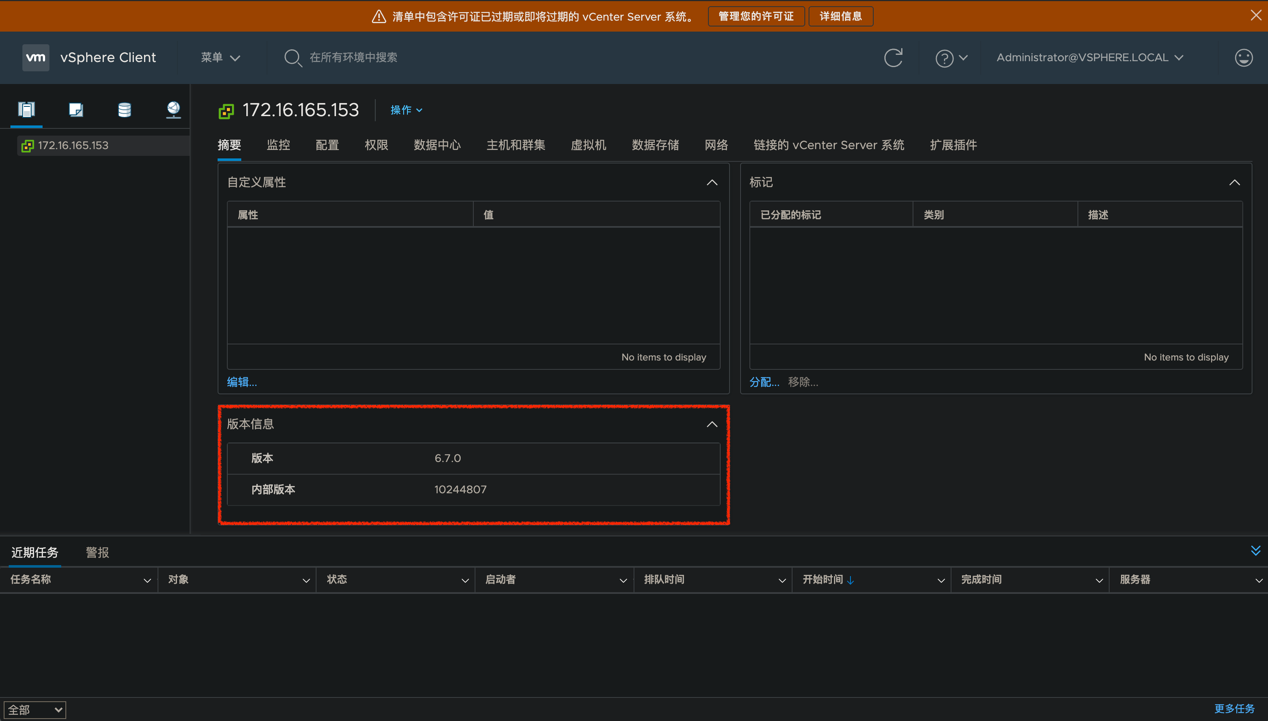Switch to the 网络 tab
This screenshot has height=721, width=1268.
pos(716,145)
